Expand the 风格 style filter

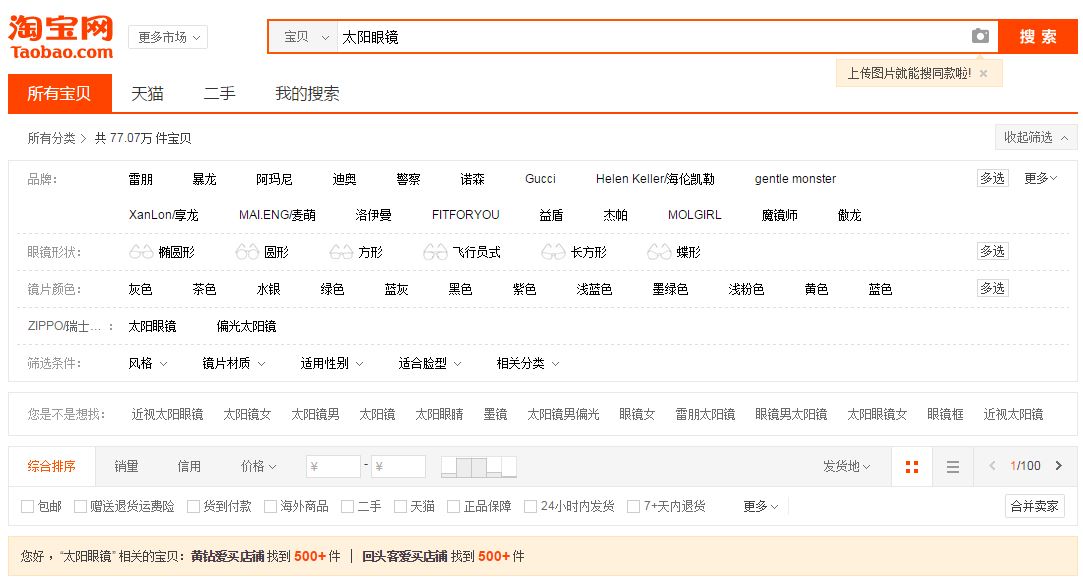coord(148,363)
